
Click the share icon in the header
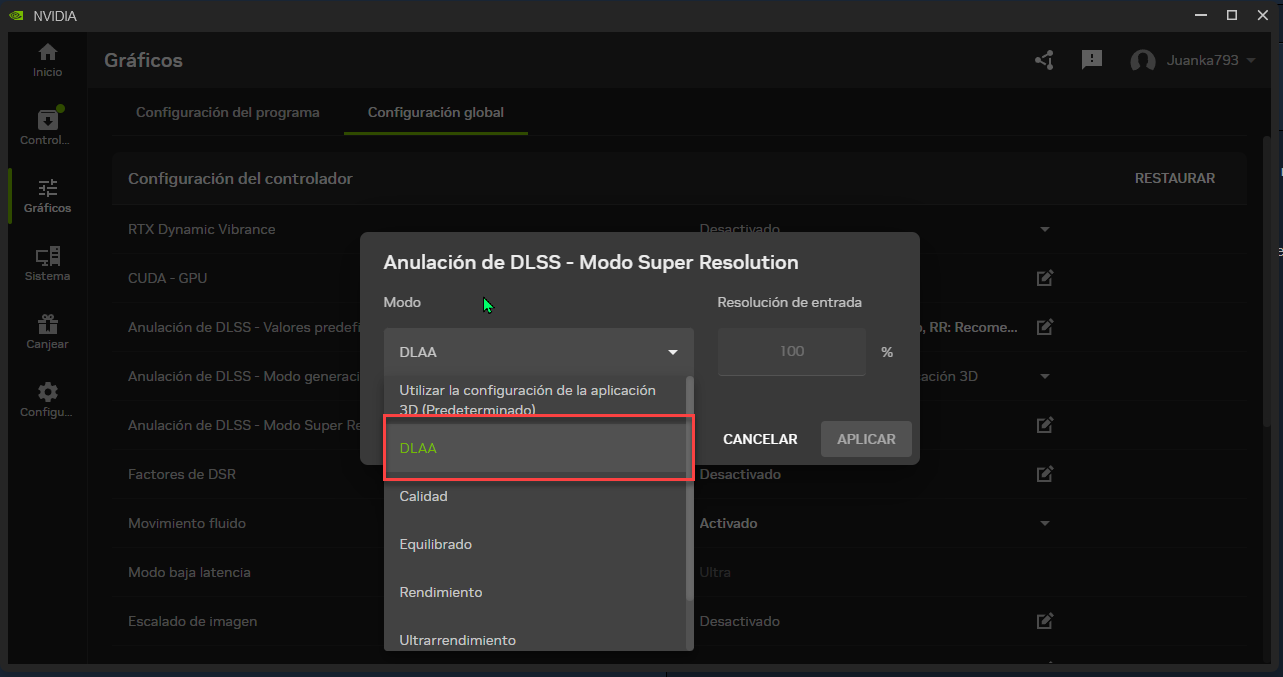(x=1045, y=60)
